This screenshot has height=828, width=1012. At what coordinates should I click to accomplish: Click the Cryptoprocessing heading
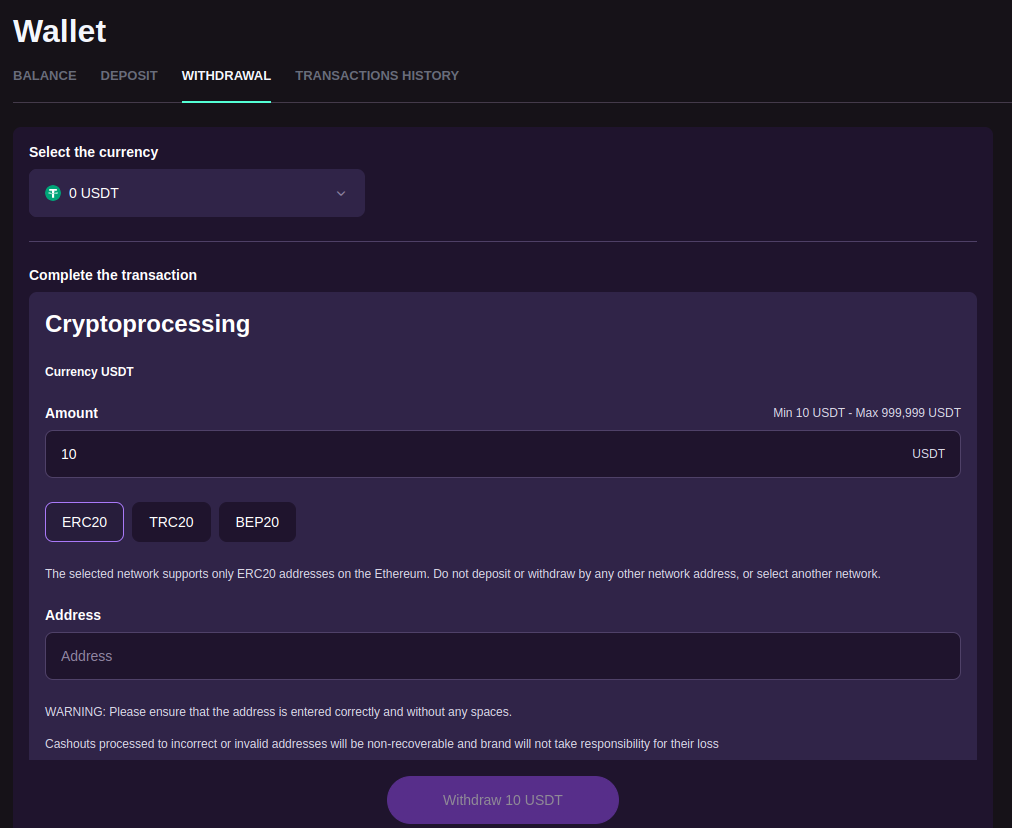pos(148,324)
